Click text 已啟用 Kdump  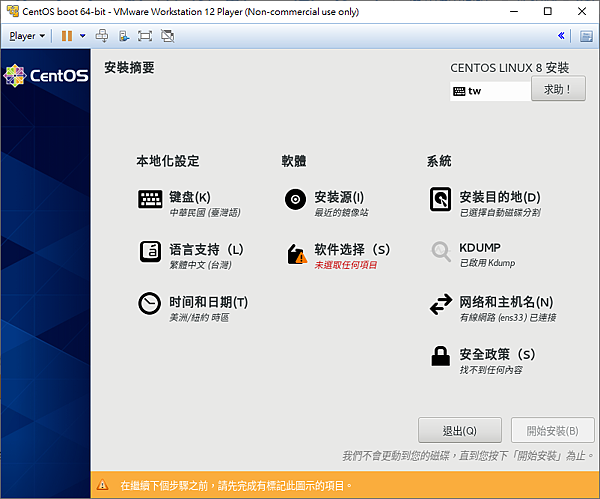click(x=487, y=263)
